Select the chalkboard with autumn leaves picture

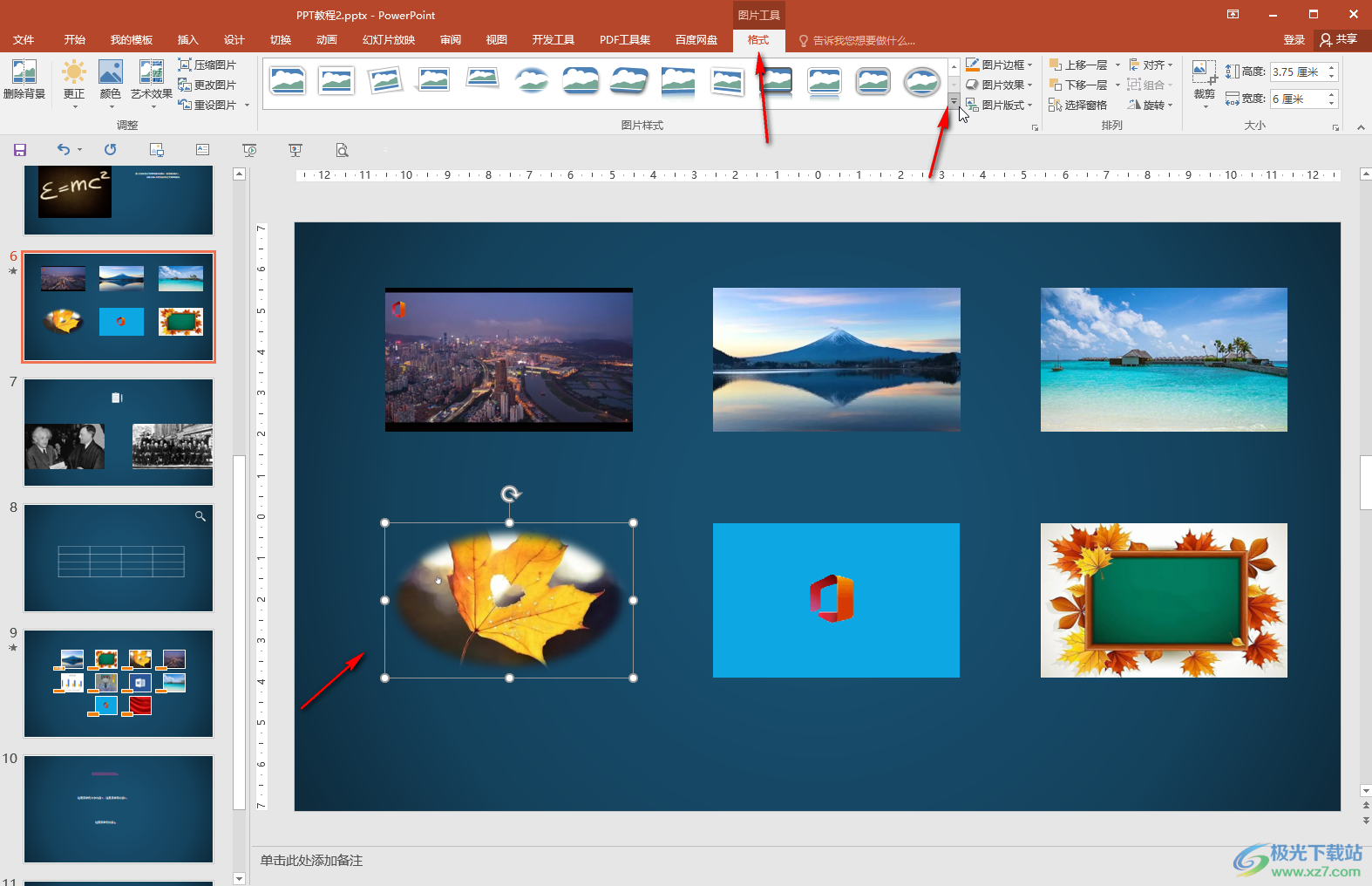[1164, 600]
